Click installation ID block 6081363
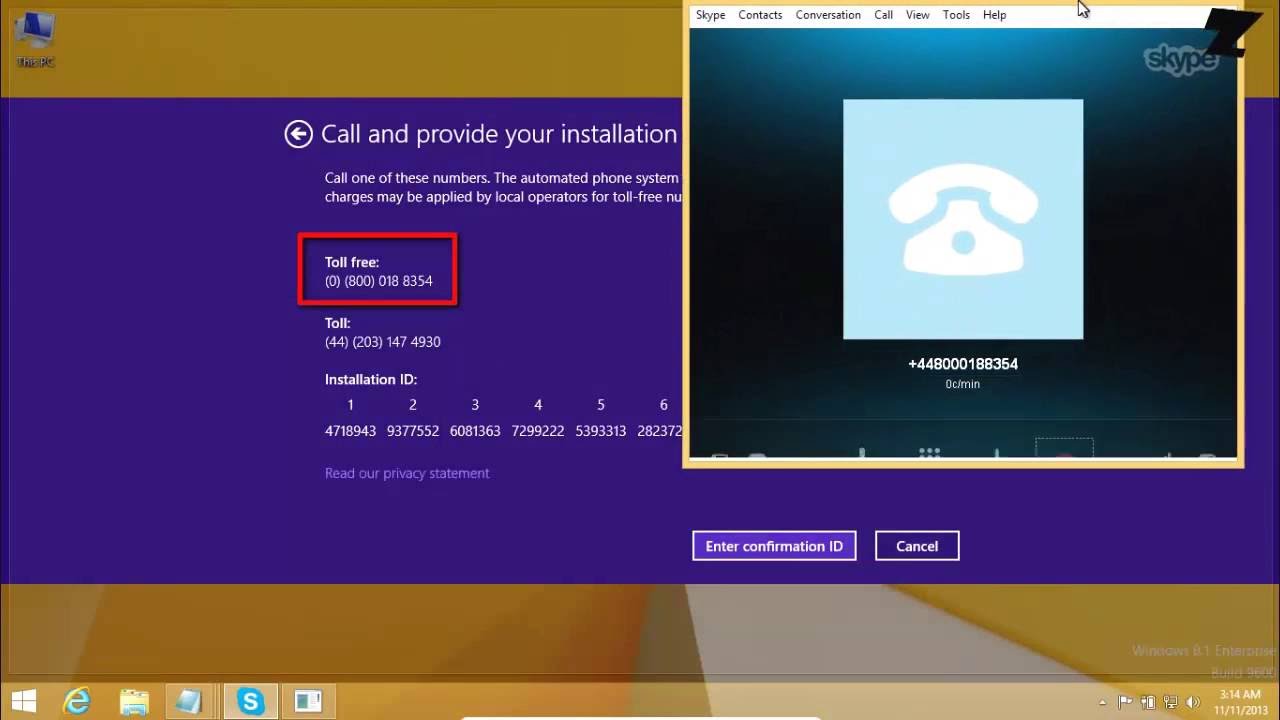Screen dimensions: 1280x720 pos(475,431)
